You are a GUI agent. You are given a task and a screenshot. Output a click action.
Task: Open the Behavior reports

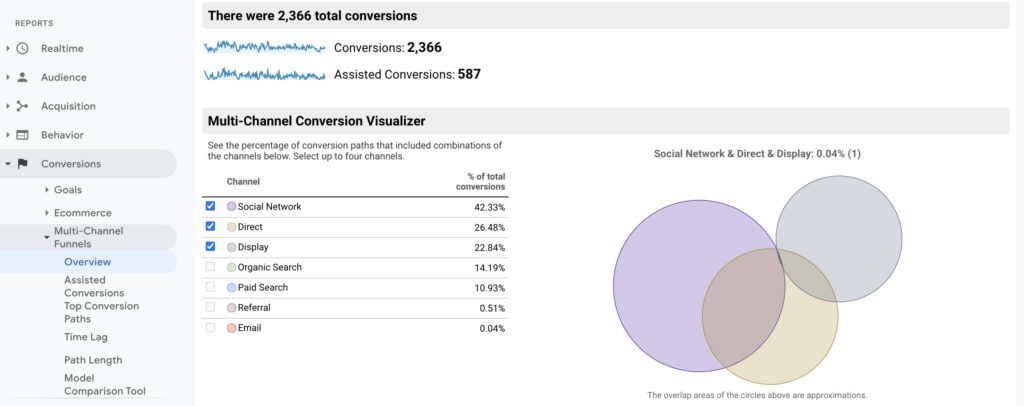(62, 135)
